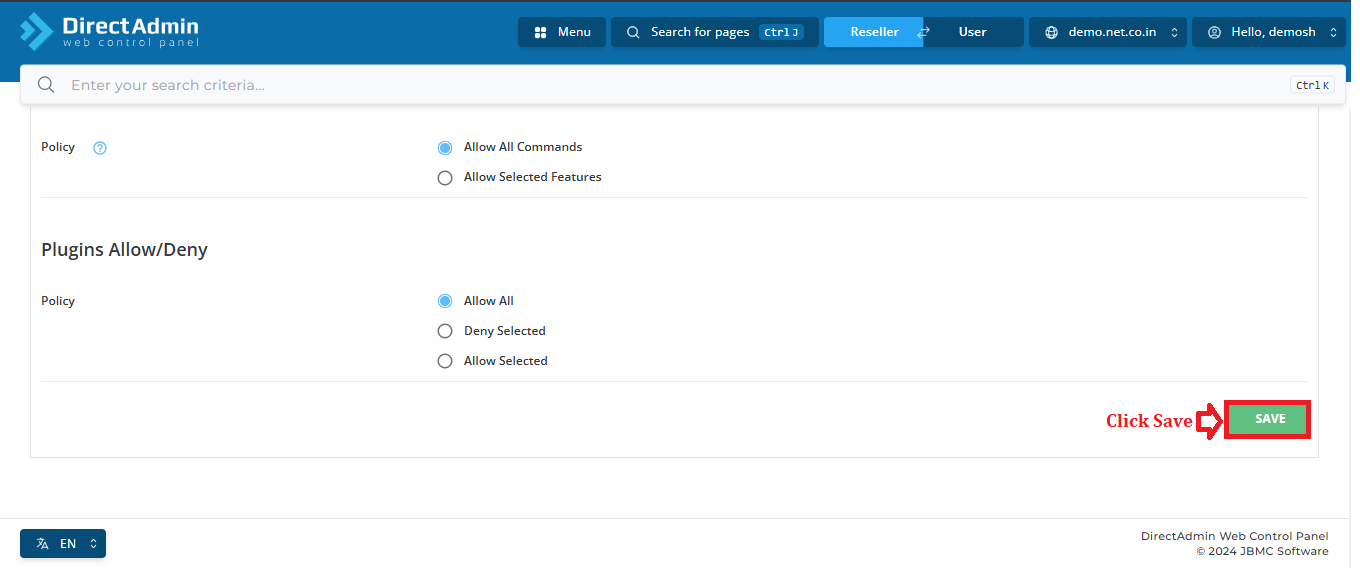Screen dimensions: 1360x575
Task: Click the DirectAdmin logo icon
Action: point(37,31)
